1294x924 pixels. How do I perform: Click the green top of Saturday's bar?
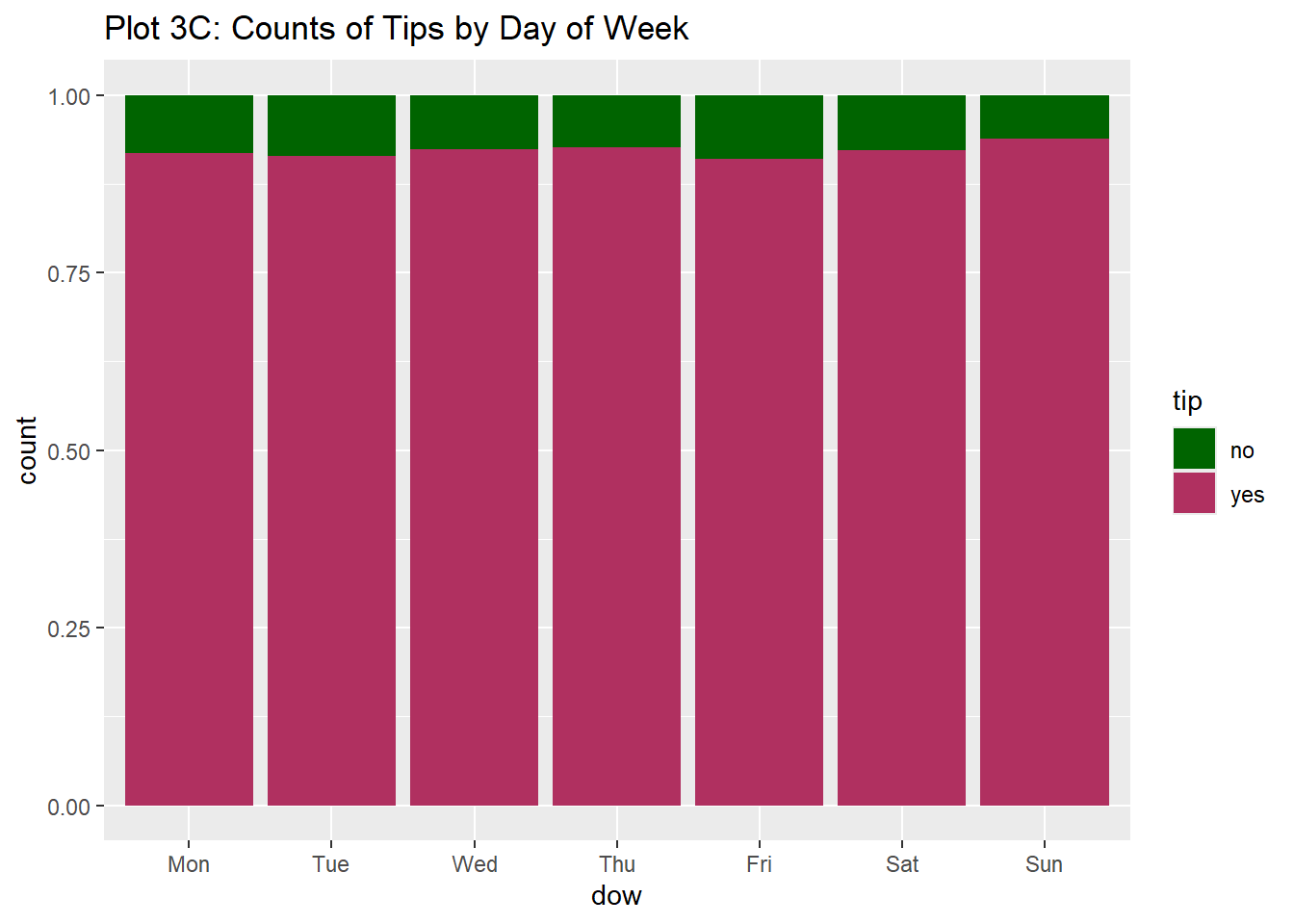click(x=901, y=122)
